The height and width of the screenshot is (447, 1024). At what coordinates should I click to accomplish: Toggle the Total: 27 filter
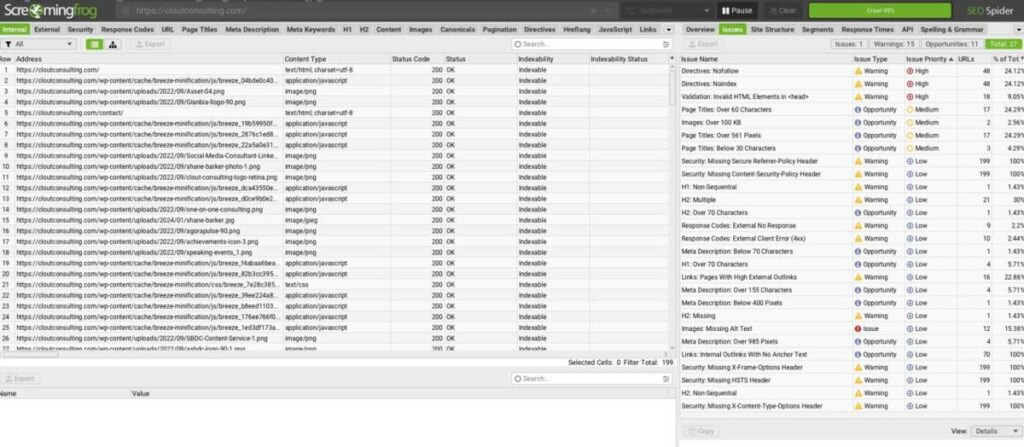point(1002,44)
